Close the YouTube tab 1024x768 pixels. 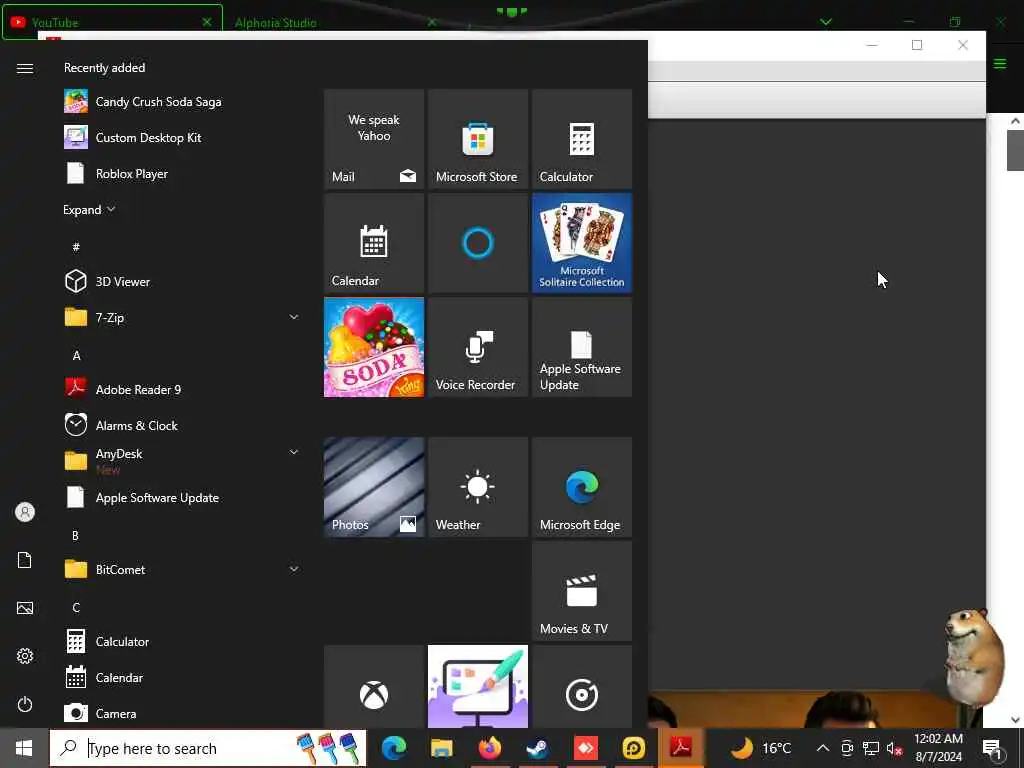tap(207, 22)
